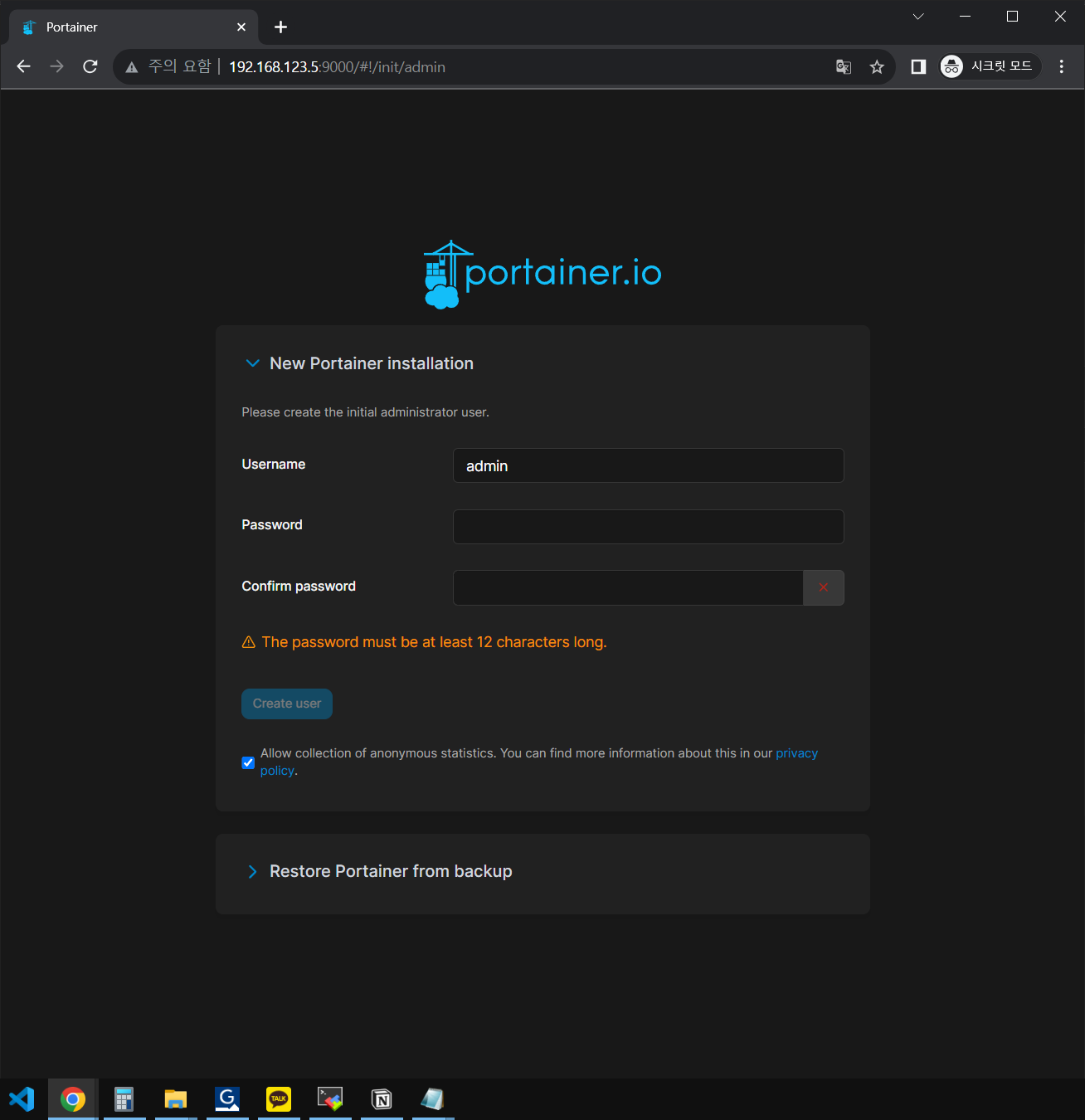The width and height of the screenshot is (1085, 1120).
Task: Click the portainer.io logo
Action: click(x=542, y=275)
